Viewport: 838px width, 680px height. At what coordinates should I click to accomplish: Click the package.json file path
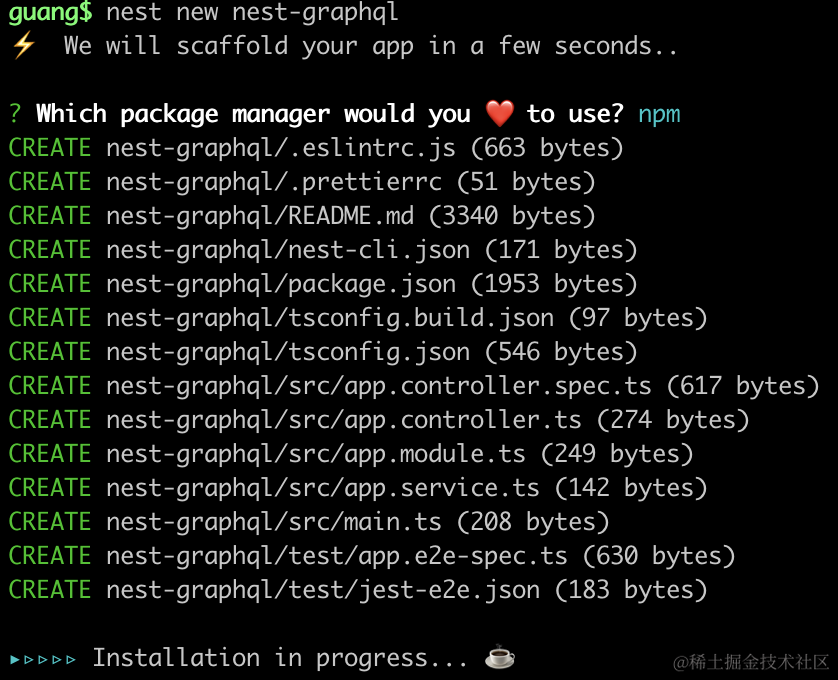tap(280, 284)
